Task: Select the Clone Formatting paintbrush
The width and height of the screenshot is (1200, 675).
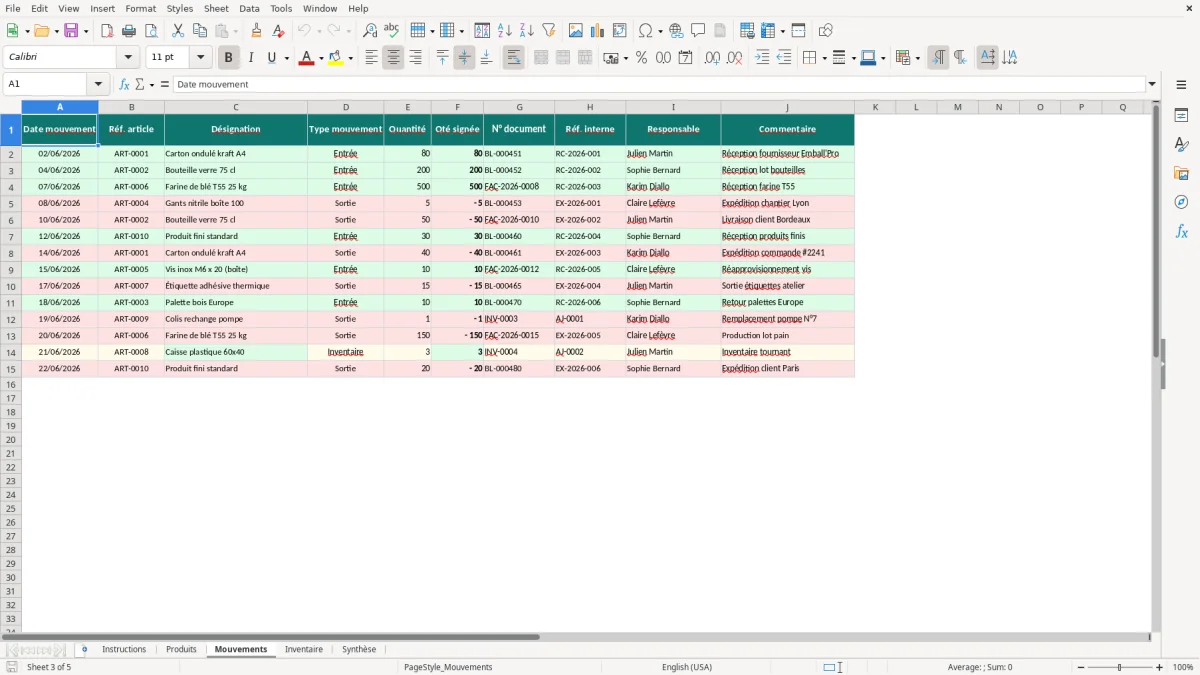Action: (x=257, y=31)
